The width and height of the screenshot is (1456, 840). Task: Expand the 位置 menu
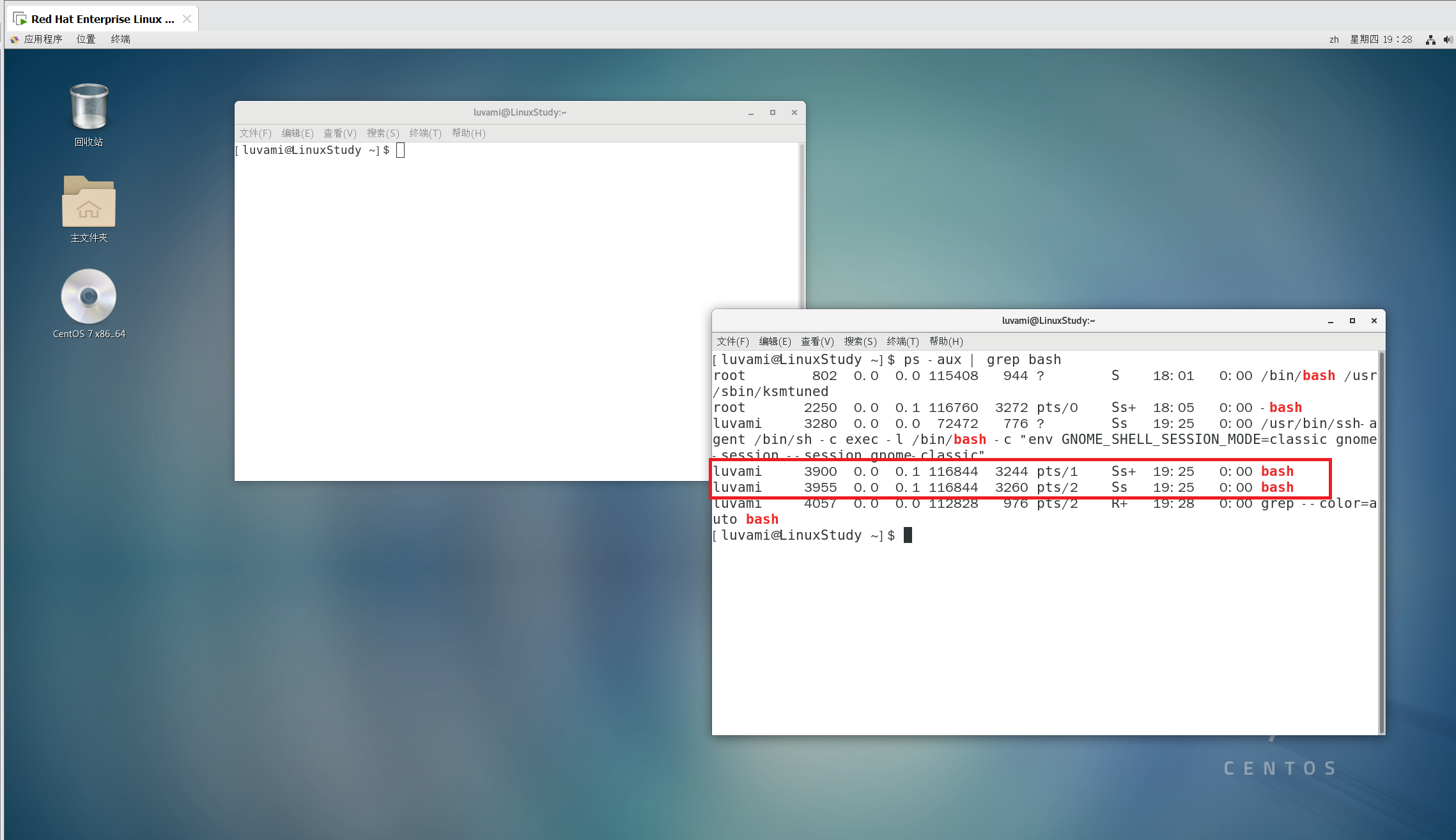coord(85,39)
